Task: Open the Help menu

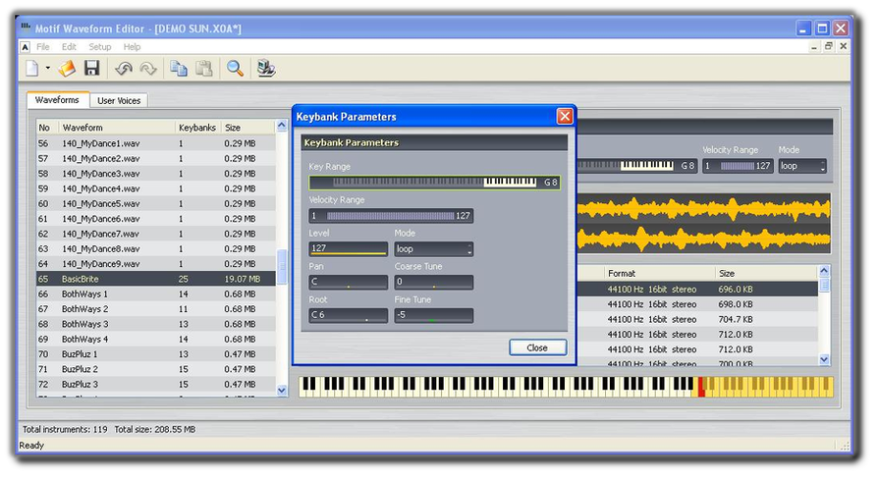Action: click(132, 47)
